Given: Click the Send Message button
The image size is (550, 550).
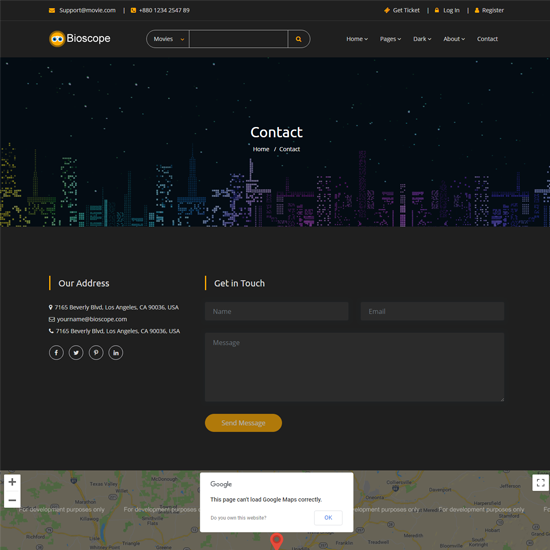Looking at the screenshot, I should point(243,423).
